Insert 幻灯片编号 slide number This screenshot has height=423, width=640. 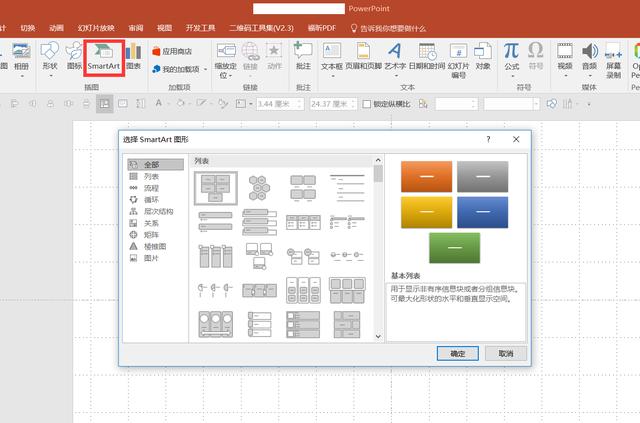click(458, 60)
